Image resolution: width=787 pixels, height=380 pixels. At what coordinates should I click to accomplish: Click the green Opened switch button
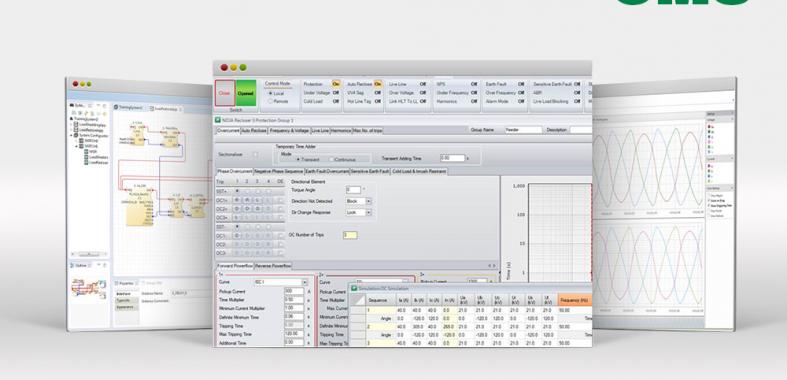[x=246, y=93]
